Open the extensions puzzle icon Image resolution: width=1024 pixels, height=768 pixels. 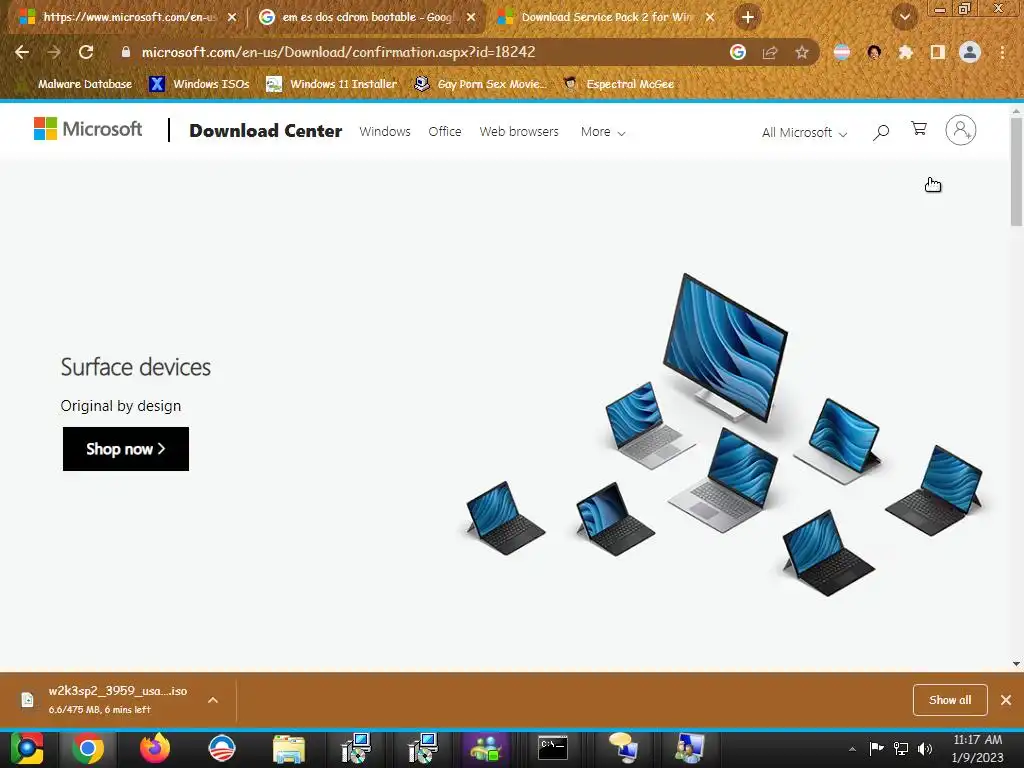[905, 52]
